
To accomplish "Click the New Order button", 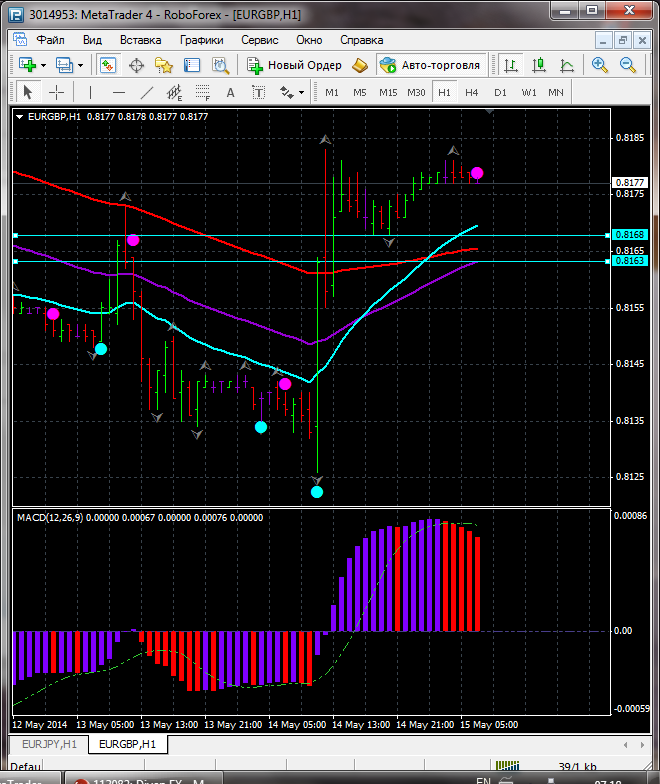I will 294,66.
